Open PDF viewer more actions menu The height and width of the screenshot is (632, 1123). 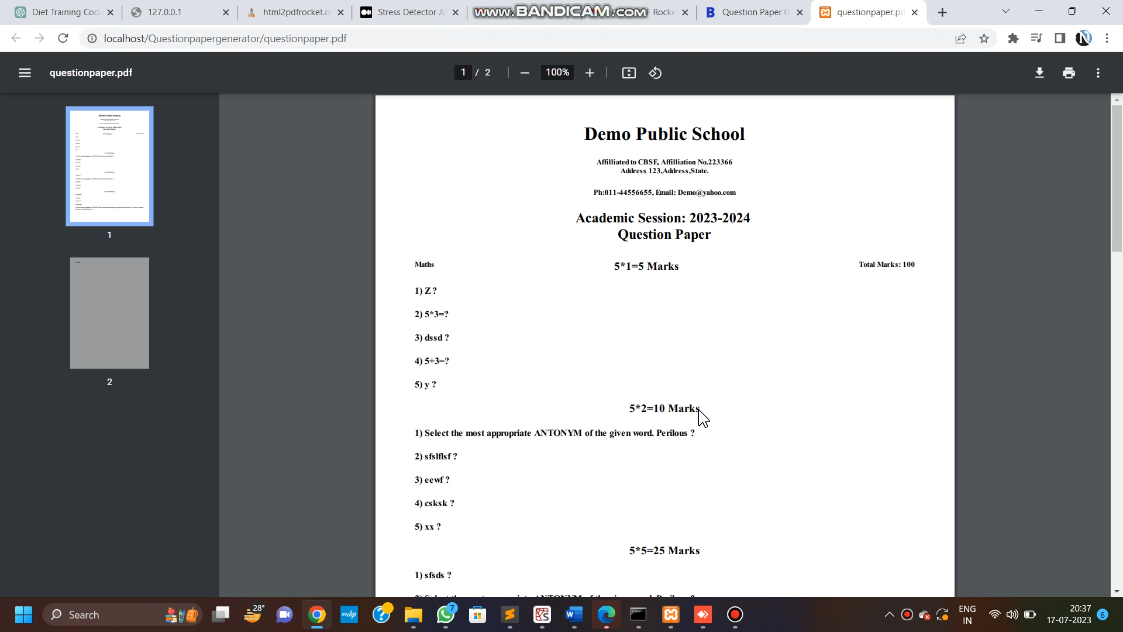coord(1098,72)
